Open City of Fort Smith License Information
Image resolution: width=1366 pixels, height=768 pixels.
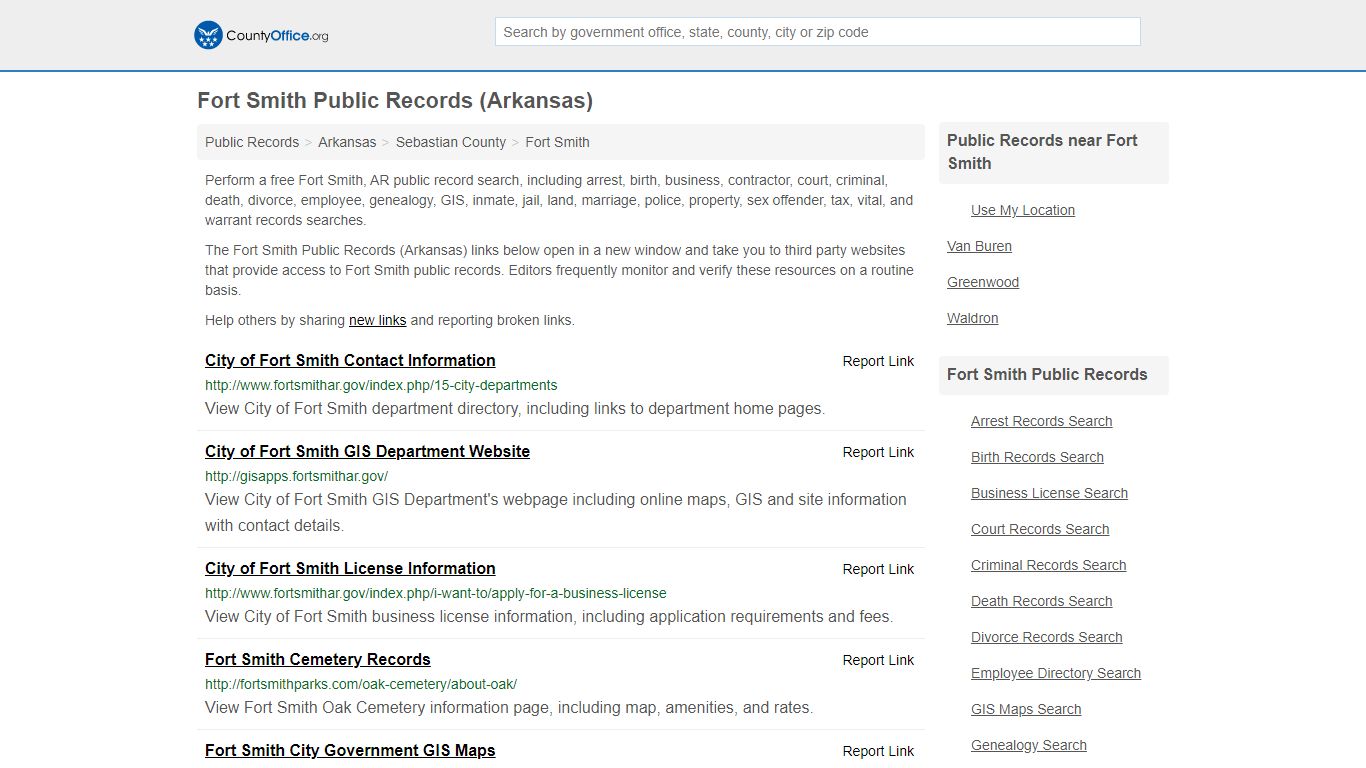click(x=350, y=568)
